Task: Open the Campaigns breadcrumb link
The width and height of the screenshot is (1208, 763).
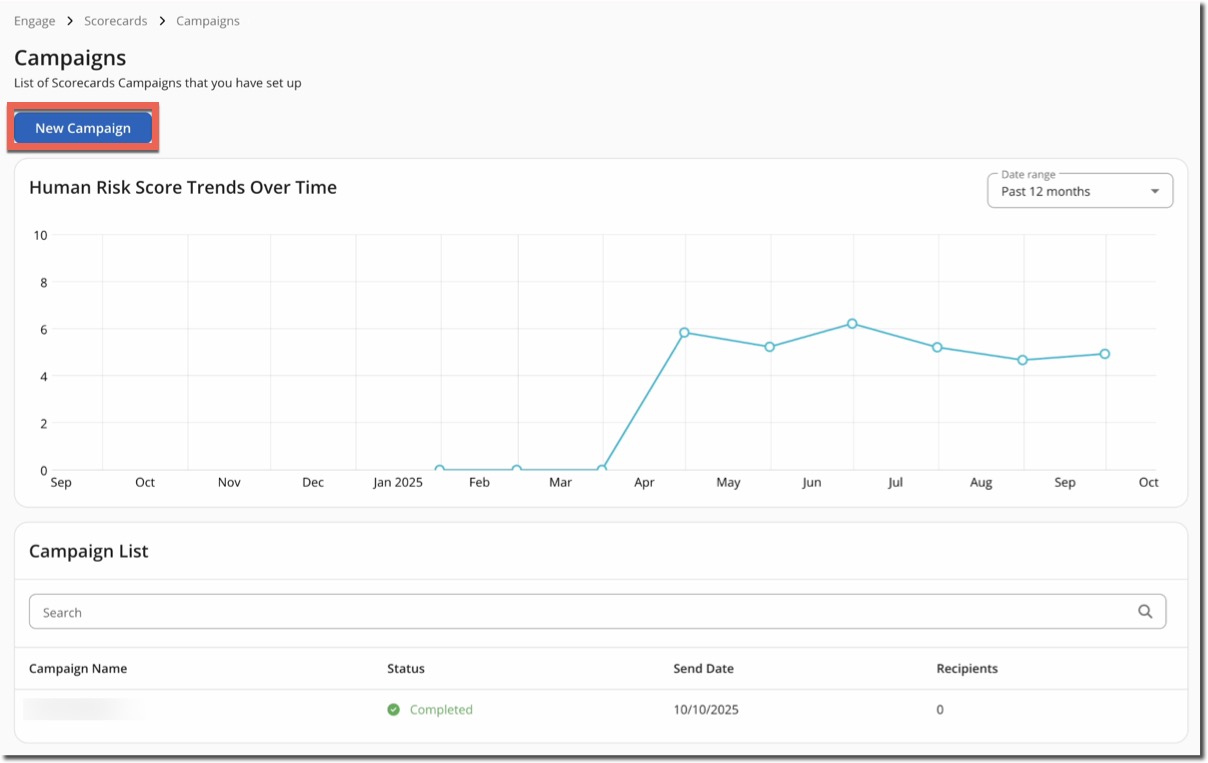Action: point(207,20)
